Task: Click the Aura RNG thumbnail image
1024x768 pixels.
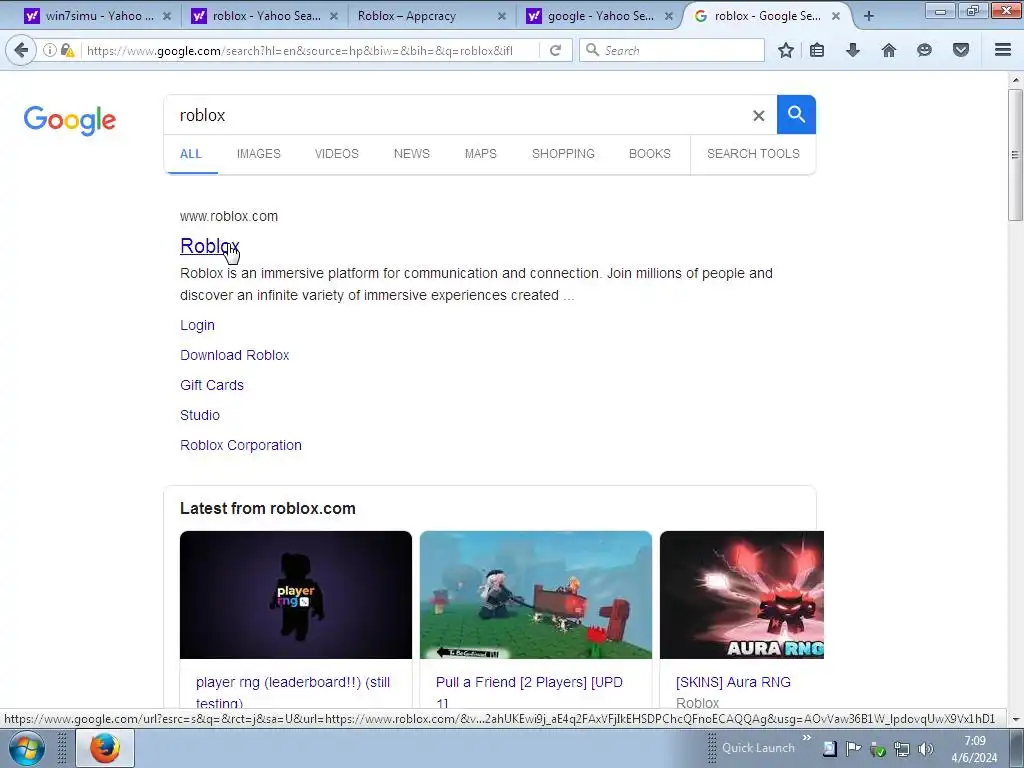Action: (x=742, y=595)
